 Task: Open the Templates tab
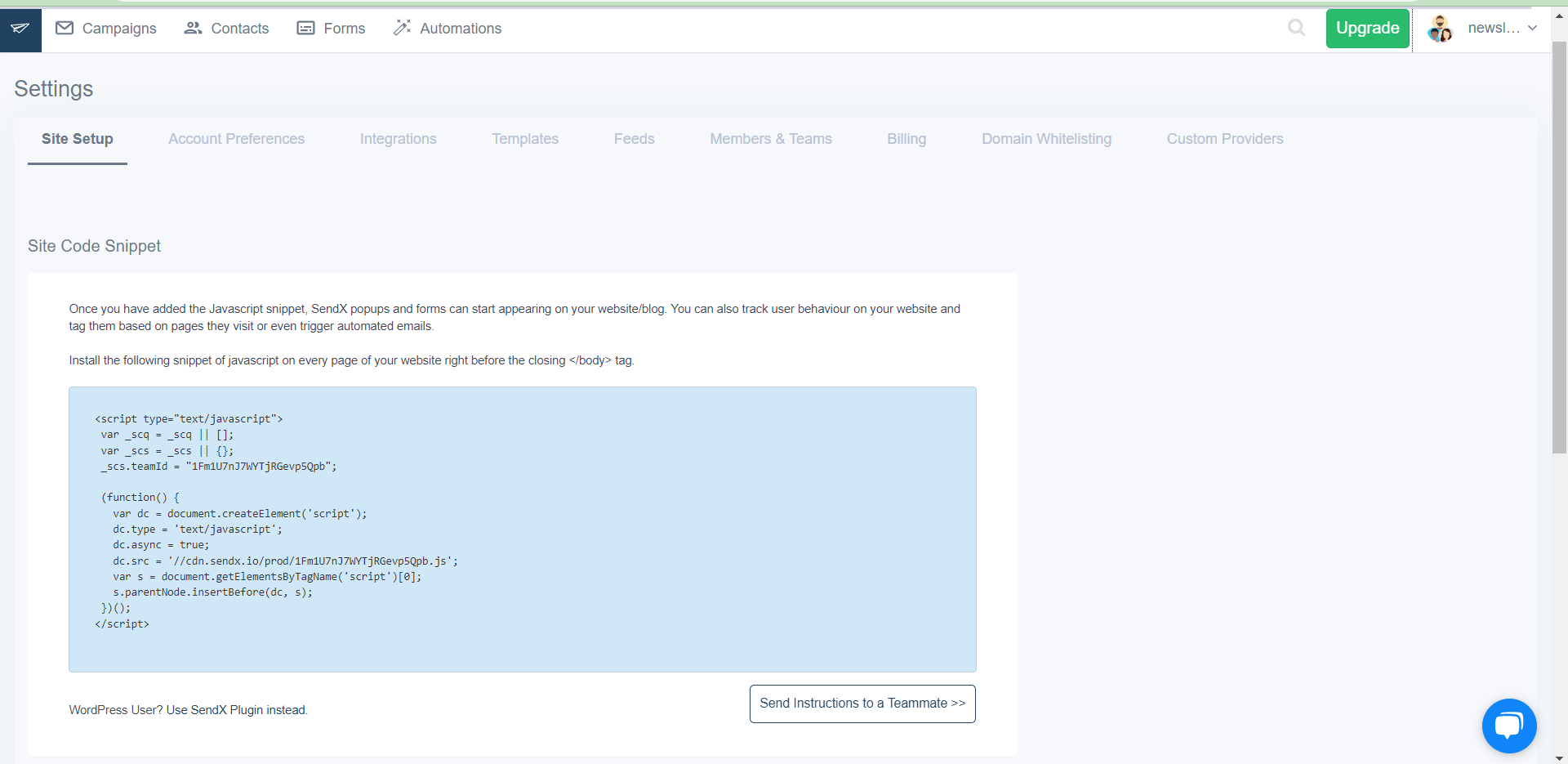(525, 139)
